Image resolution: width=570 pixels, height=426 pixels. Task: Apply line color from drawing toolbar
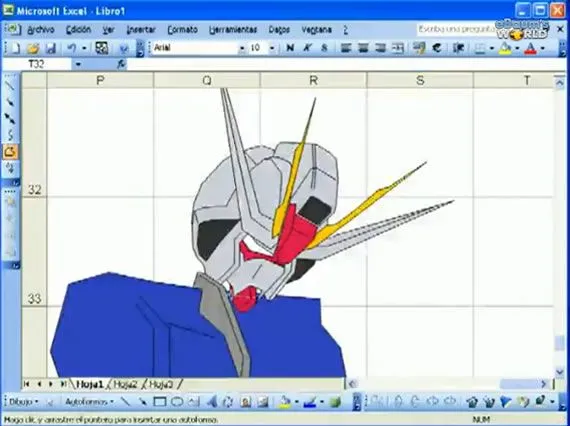(310, 402)
